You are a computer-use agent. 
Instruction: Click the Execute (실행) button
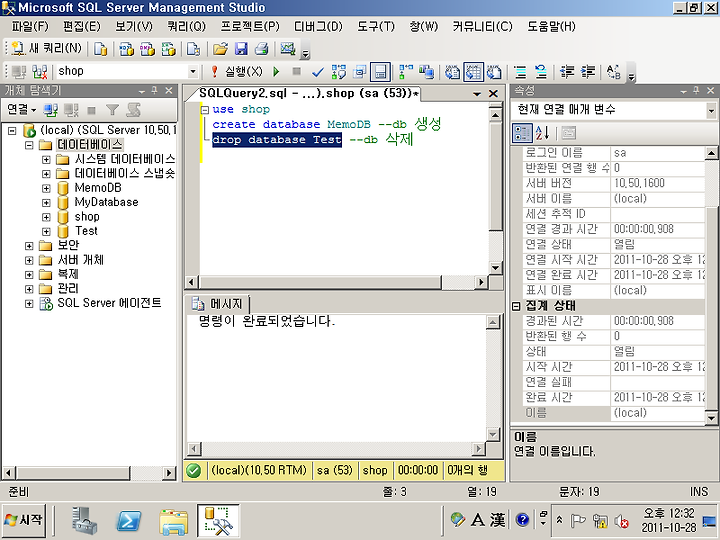click(237, 72)
